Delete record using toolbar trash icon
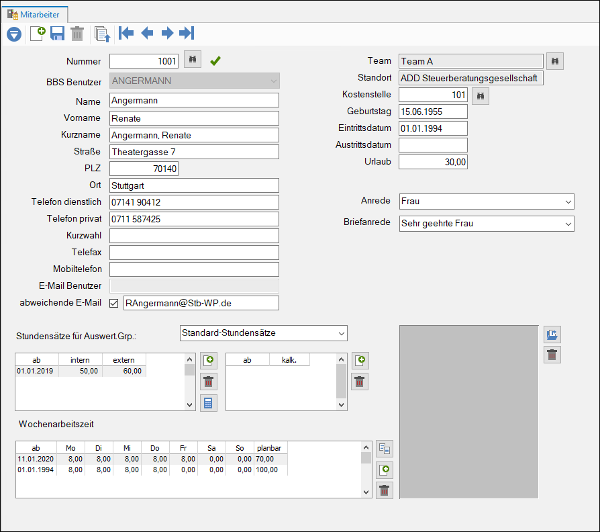The image size is (600, 532). (77, 34)
